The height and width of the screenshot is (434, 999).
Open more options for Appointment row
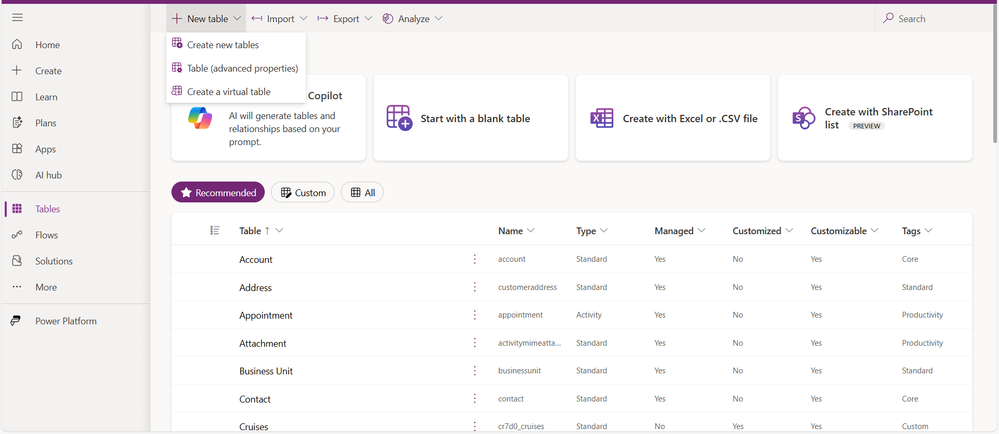[475, 315]
